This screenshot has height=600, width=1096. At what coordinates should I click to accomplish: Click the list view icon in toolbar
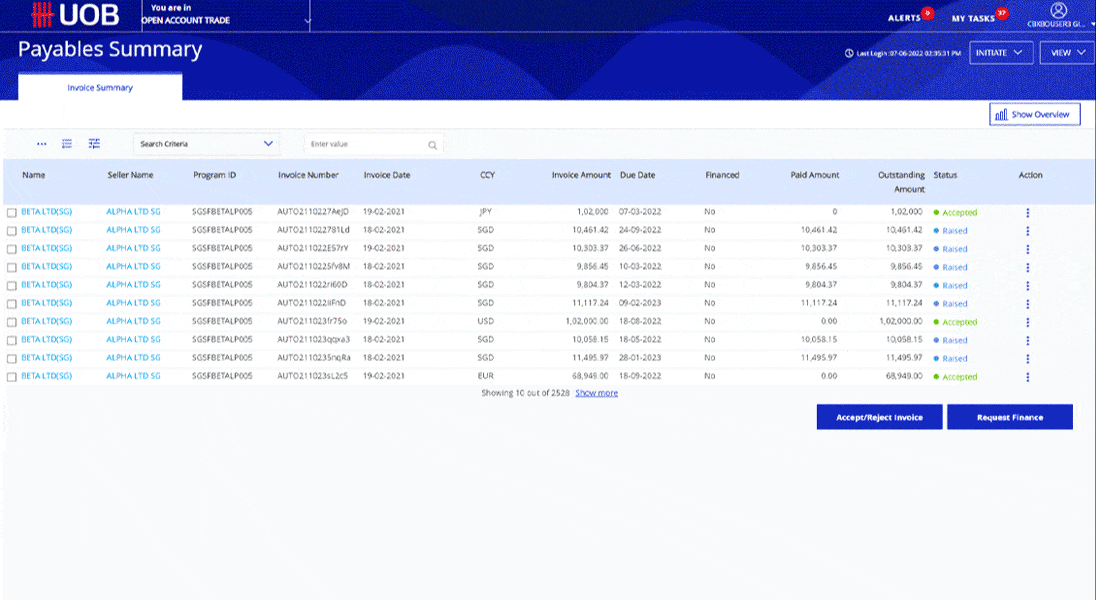(67, 144)
